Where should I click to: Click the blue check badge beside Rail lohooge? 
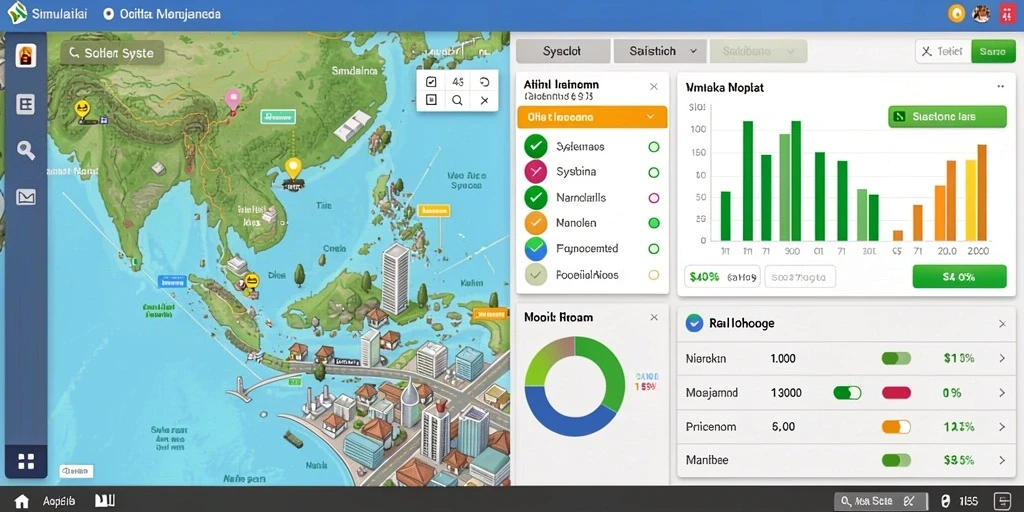click(x=695, y=323)
